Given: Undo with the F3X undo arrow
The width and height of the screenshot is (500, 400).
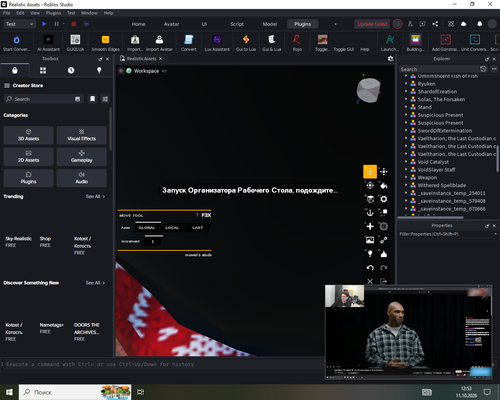Looking at the screenshot, I should point(370,268).
